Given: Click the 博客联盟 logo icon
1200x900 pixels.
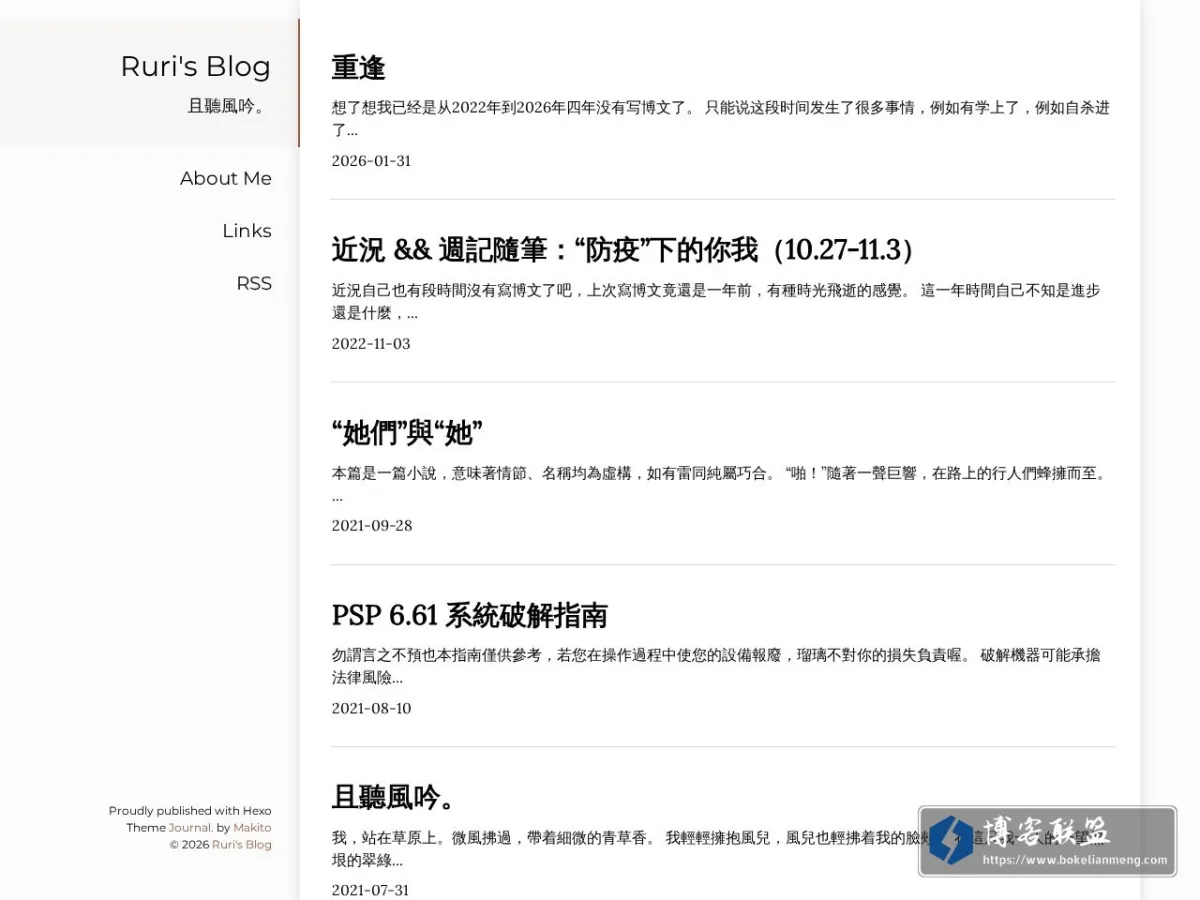Looking at the screenshot, I should [950, 840].
